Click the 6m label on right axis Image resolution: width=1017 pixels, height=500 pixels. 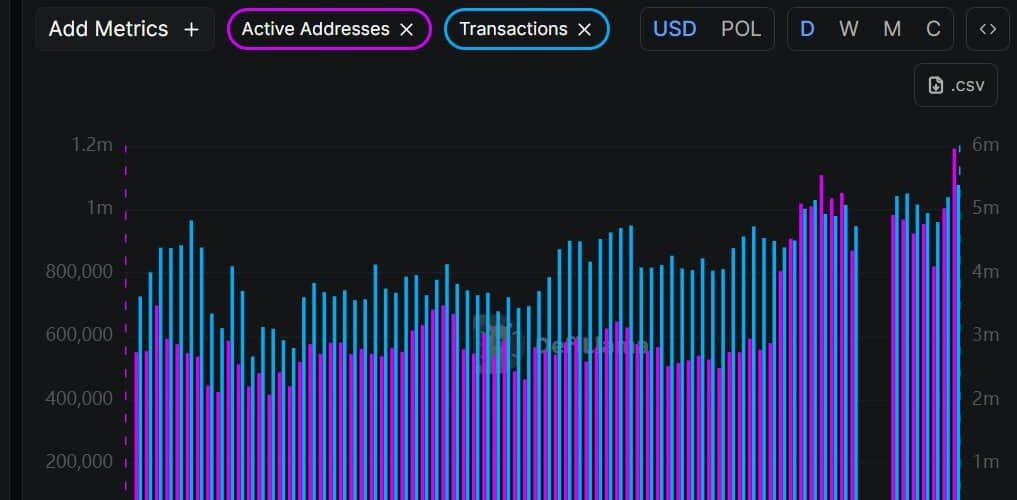985,145
